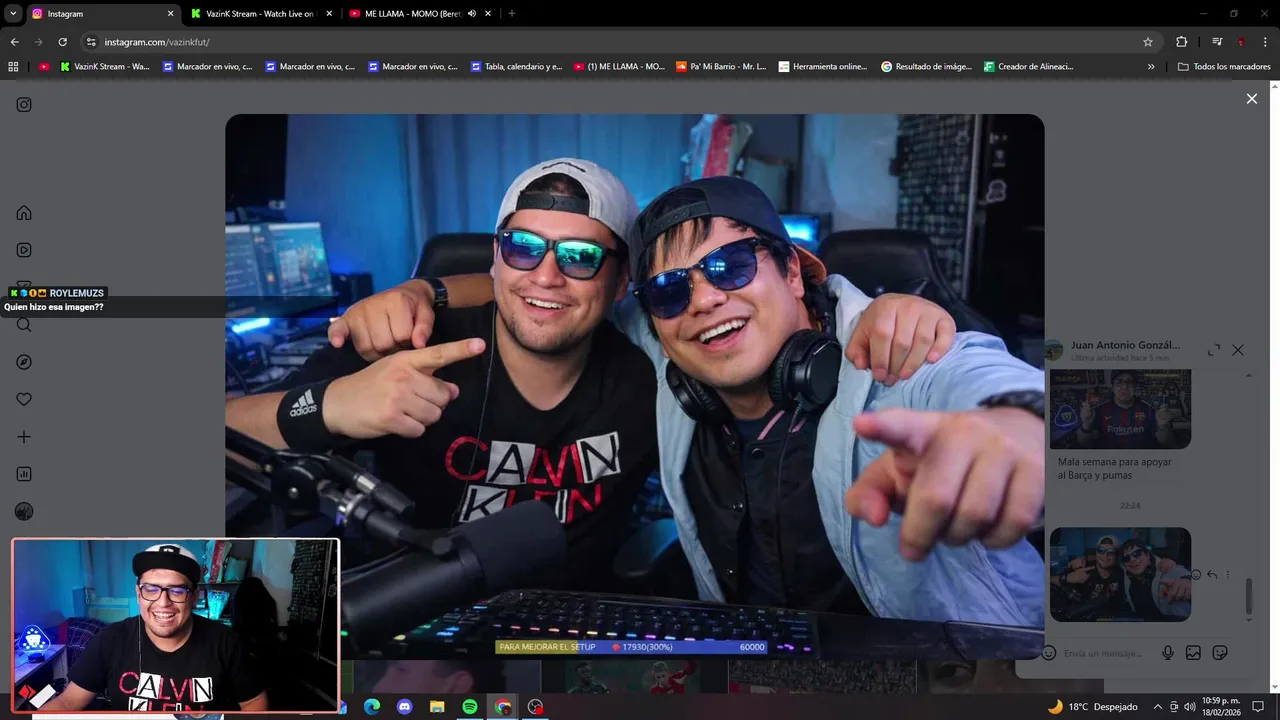Viewport: 1280px width, 720px height.
Task: Open more options on last photo message
Action: (x=1228, y=575)
